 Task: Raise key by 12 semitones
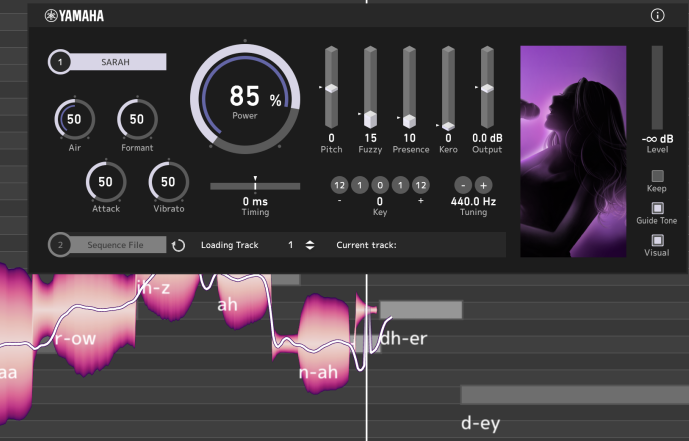(420, 185)
